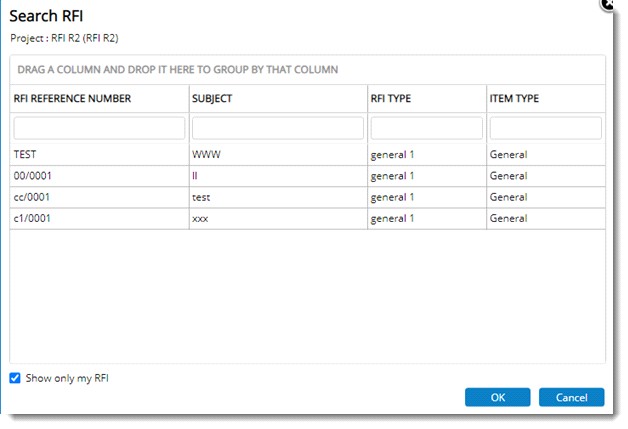Screen dimensions: 628x429
Task: Click the WWW subject cell
Action: coord(204,155)
